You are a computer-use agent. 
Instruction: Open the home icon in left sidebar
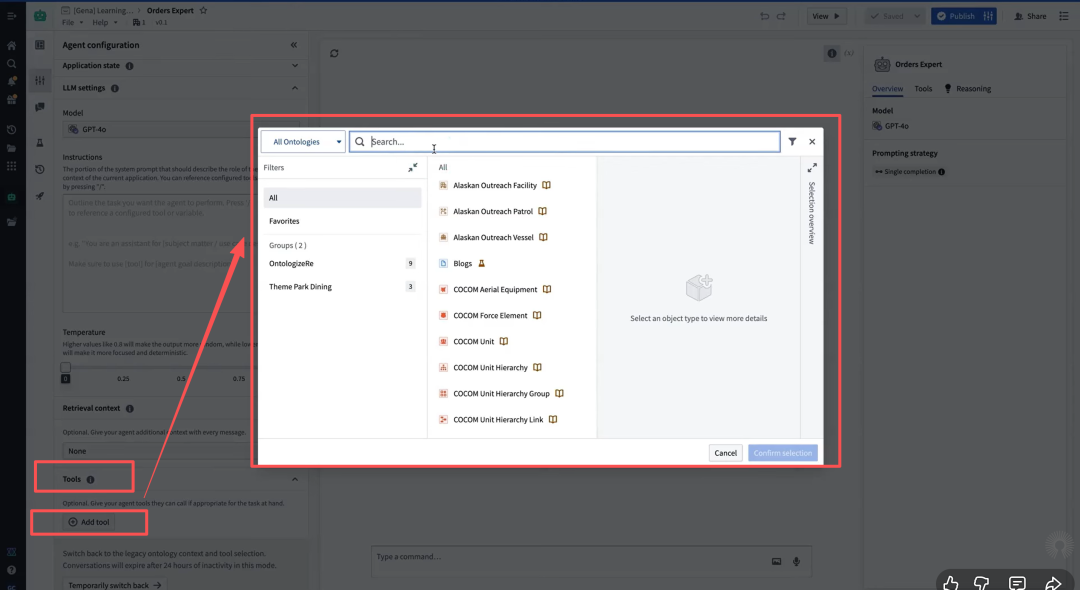pos(12,46)
